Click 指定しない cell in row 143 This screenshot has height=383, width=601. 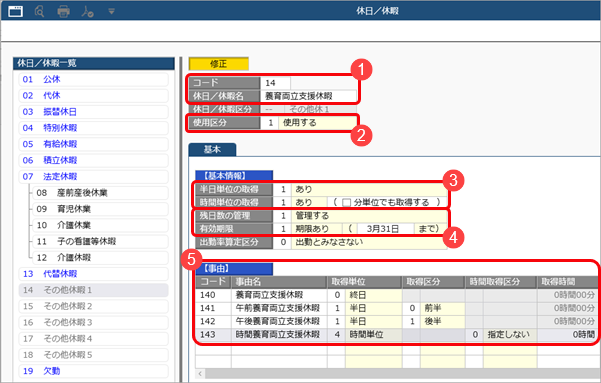click(510, 335)
